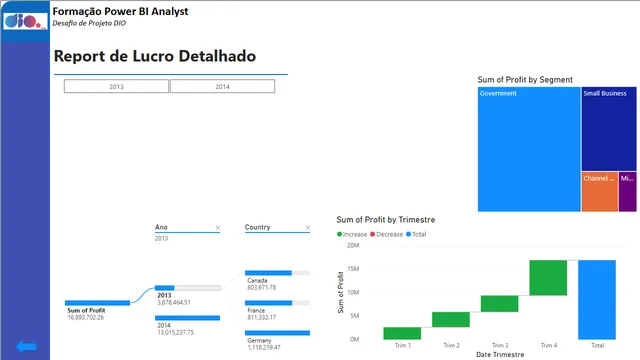The image size is (640, 360).
Task: Remove the Ano level with its X
Action: pyautogui.click(x=218, y=228)
